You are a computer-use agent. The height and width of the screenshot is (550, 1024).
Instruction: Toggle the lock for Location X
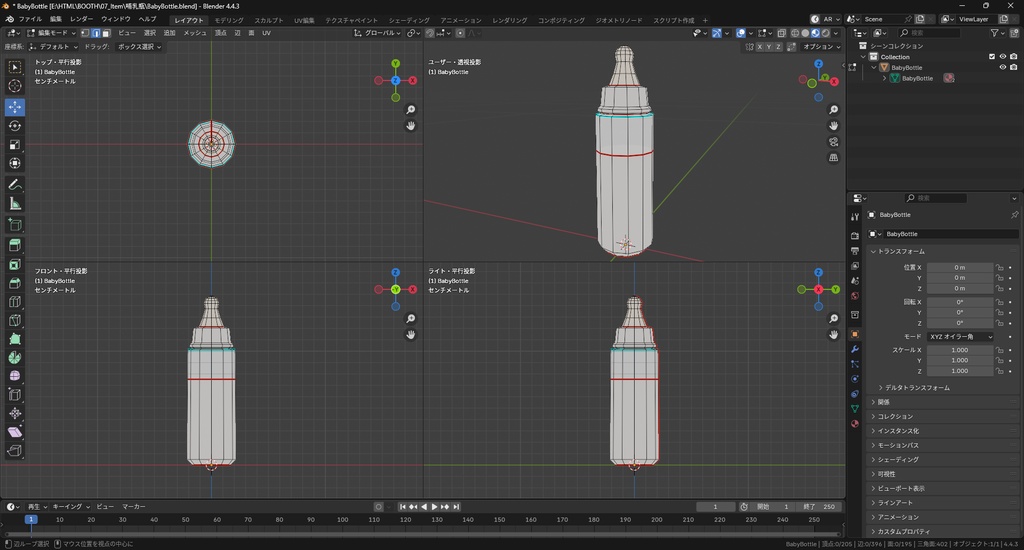tap(999, 267)
